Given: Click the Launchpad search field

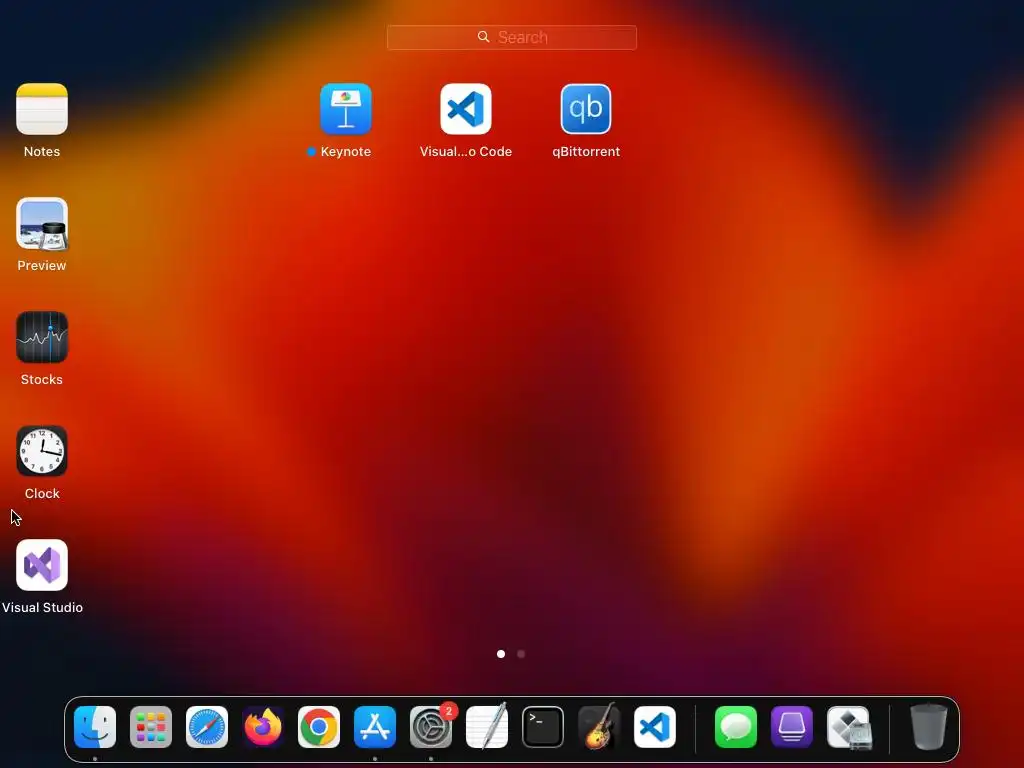Looking at the screenshot, I should pyautogui.click(x=511, y=37).
